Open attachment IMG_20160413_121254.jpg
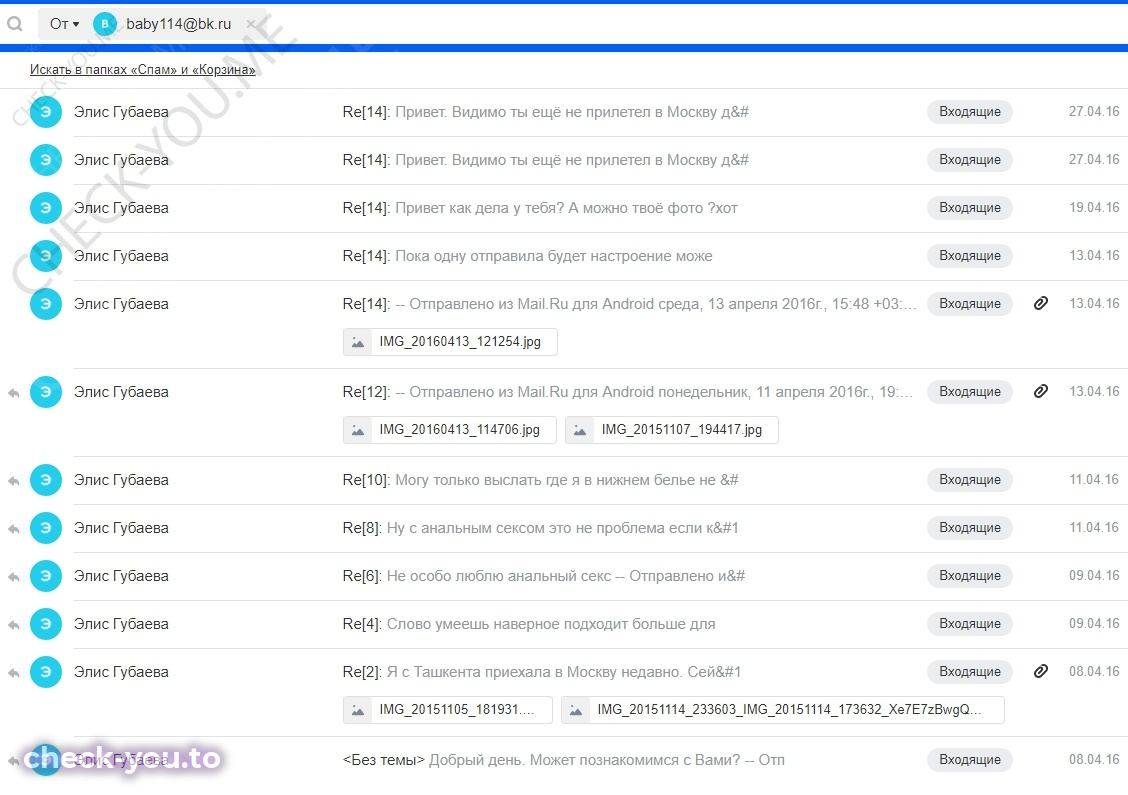This screenshot has width=1128, height=795. [x=450, y=342]
